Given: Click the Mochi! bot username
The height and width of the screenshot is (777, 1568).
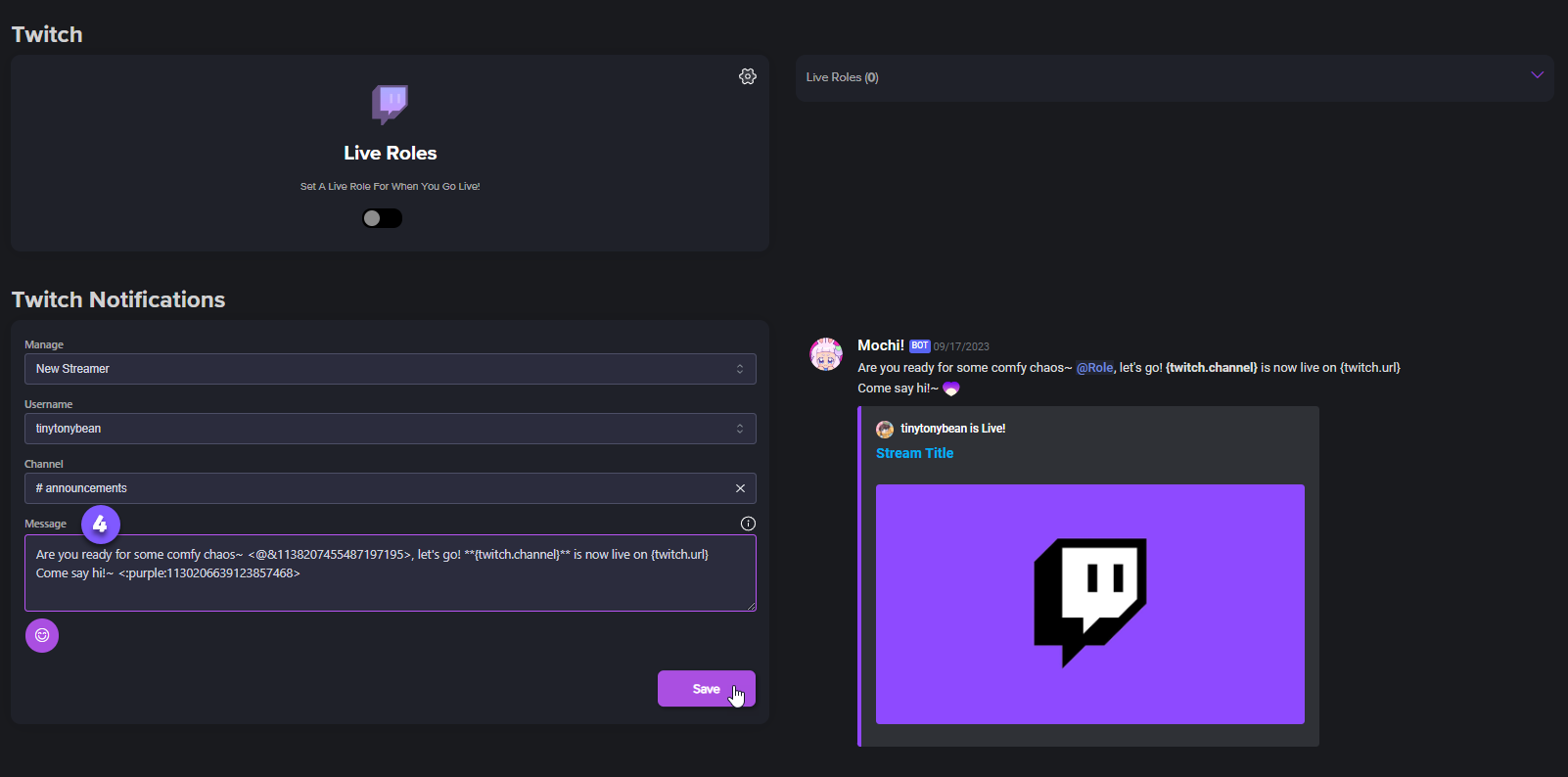Looking at the screenshot, I should [880, 345].
